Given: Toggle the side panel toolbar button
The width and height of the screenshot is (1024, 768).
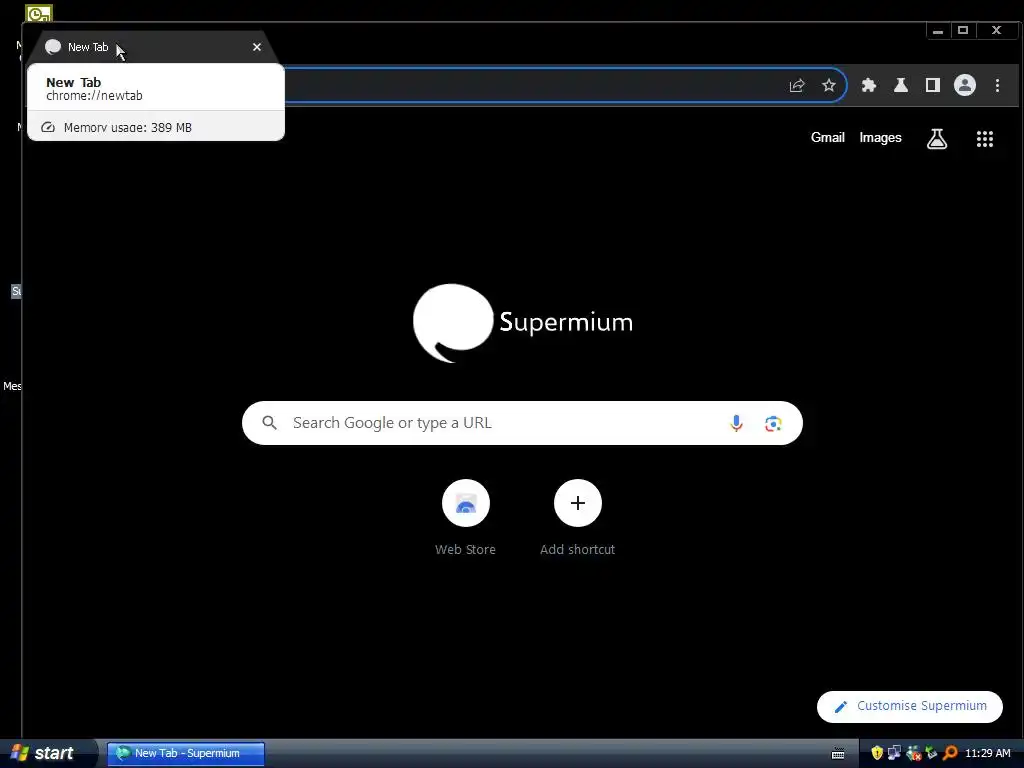Looking at the screenshot, I should tap(933, 86).
